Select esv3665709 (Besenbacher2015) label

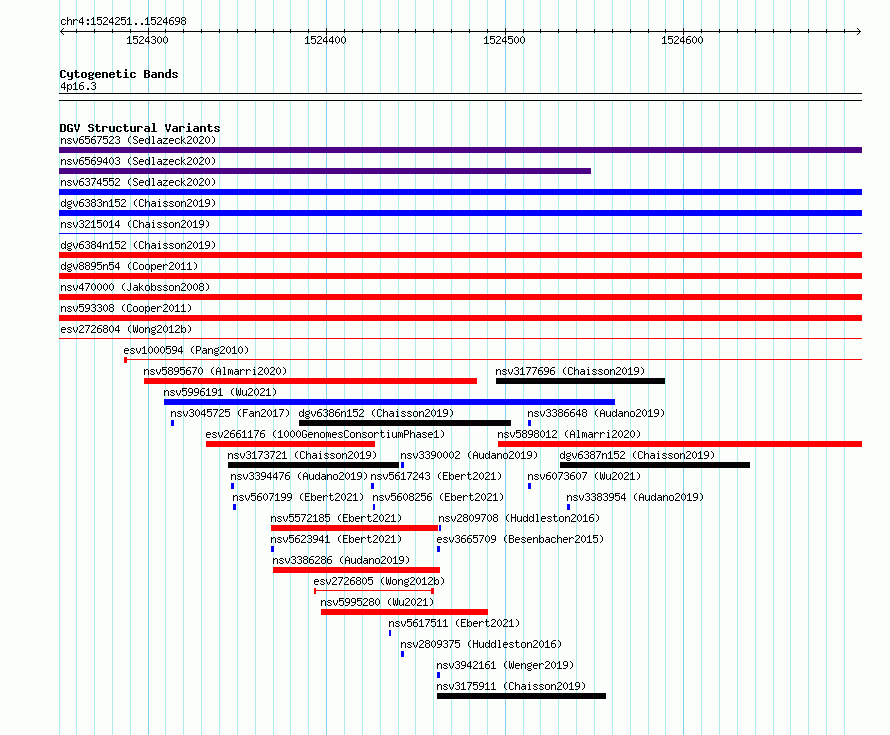pos(520,539)
